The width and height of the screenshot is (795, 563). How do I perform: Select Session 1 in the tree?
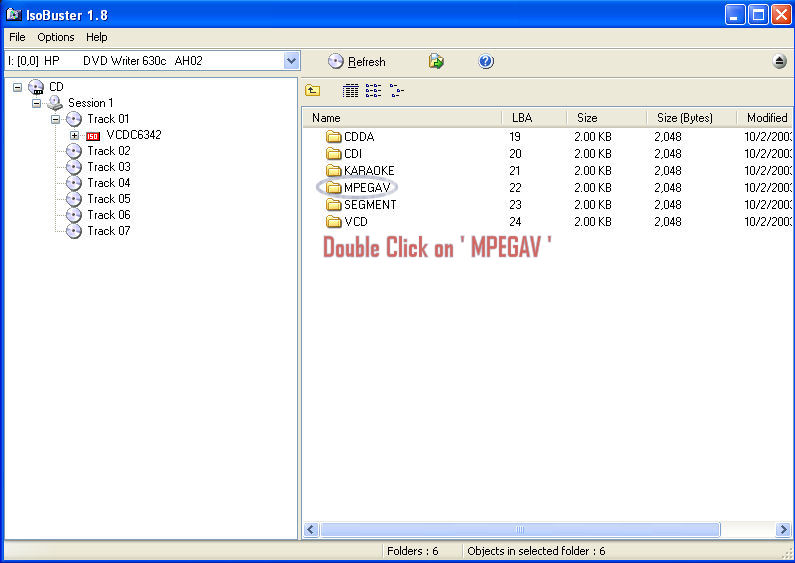[x=90, y=103]
